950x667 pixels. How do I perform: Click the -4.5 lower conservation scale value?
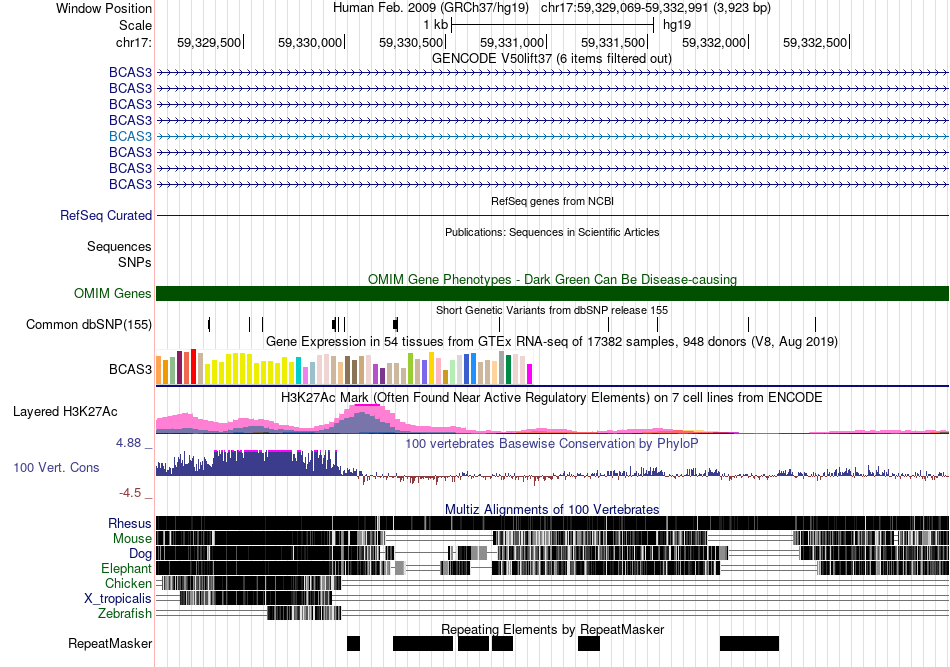point(130,493)
